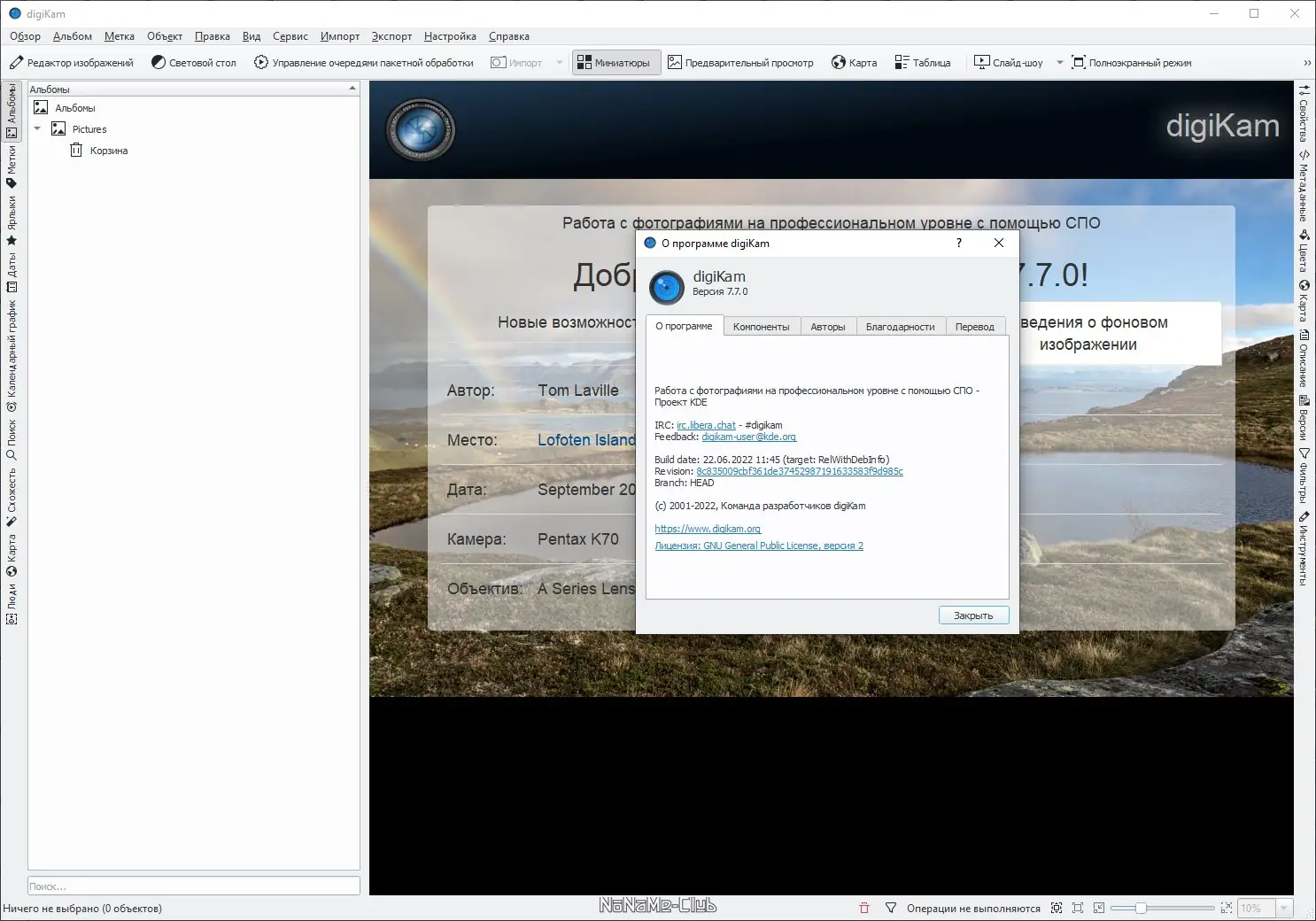Open the Календарный график timeline tab

[x=12, y=355]
